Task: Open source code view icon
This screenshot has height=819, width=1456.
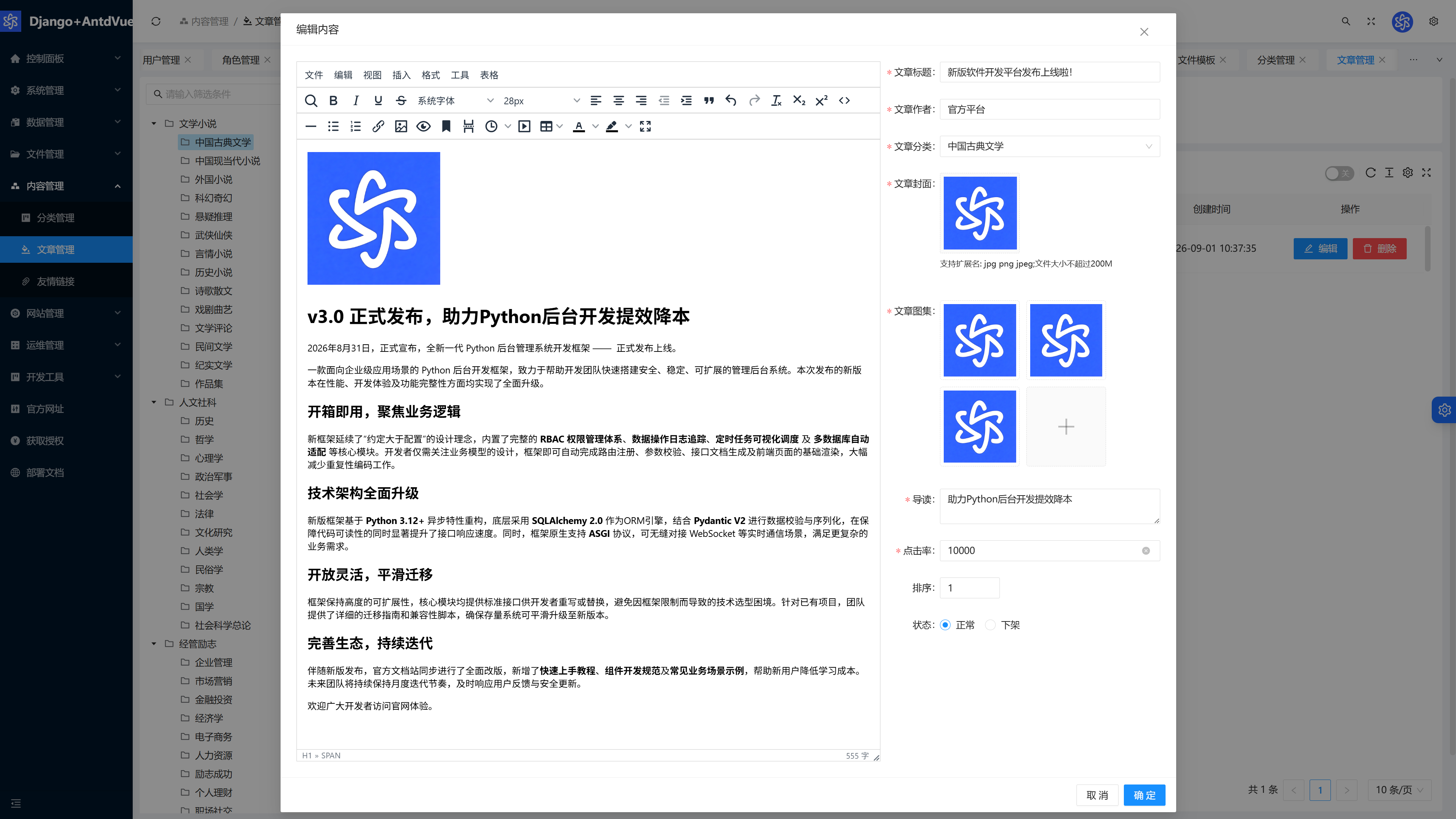Action: point(844,100)
